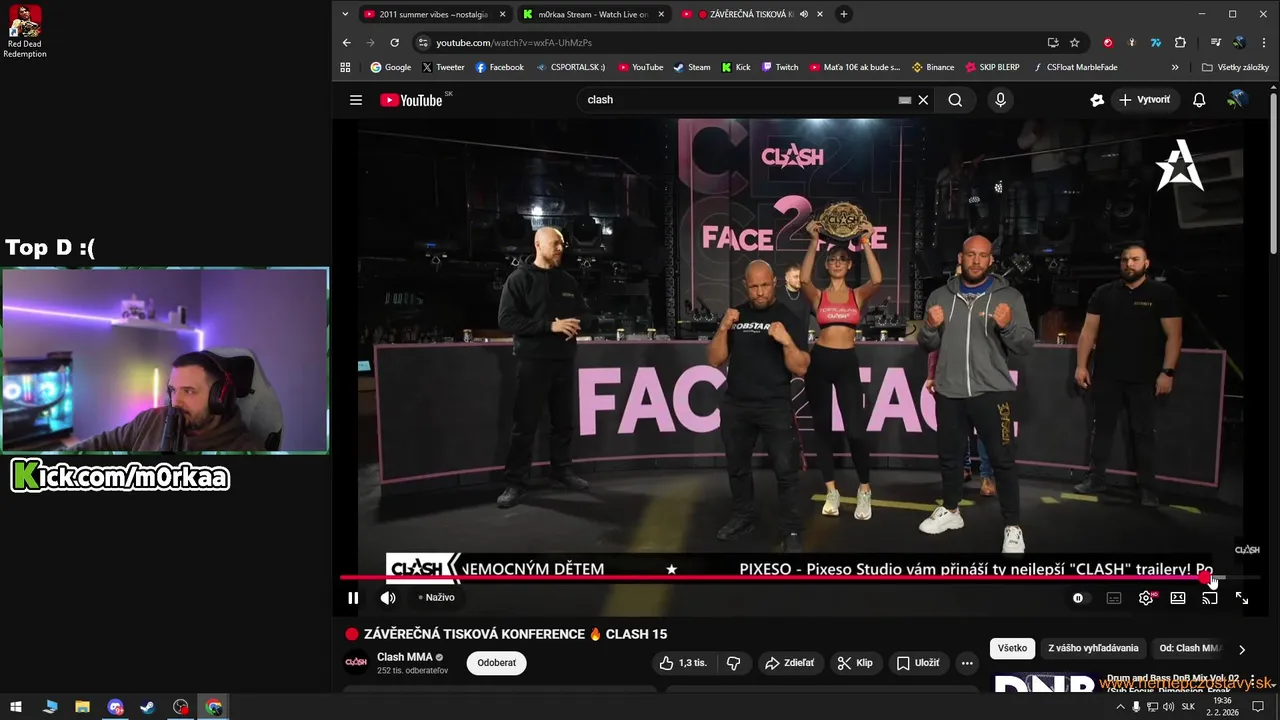Go back in browser history
The height and width of the screenshot is (720, 1280).
[x=347, y=43]
